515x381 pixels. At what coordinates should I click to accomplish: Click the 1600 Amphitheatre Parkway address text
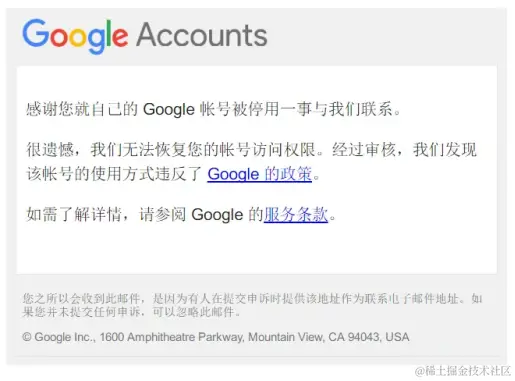(x=172, y=337)
